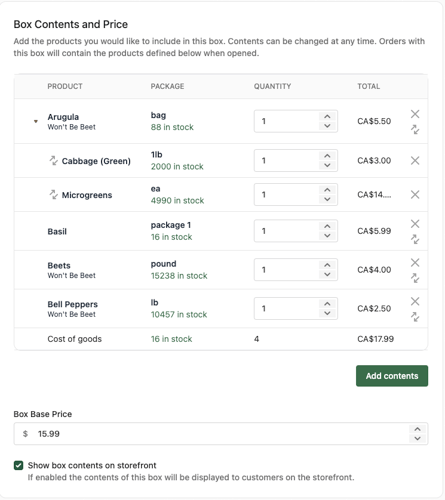Click the Add contents button
The image size is (445, 500).
click(392, 376)
